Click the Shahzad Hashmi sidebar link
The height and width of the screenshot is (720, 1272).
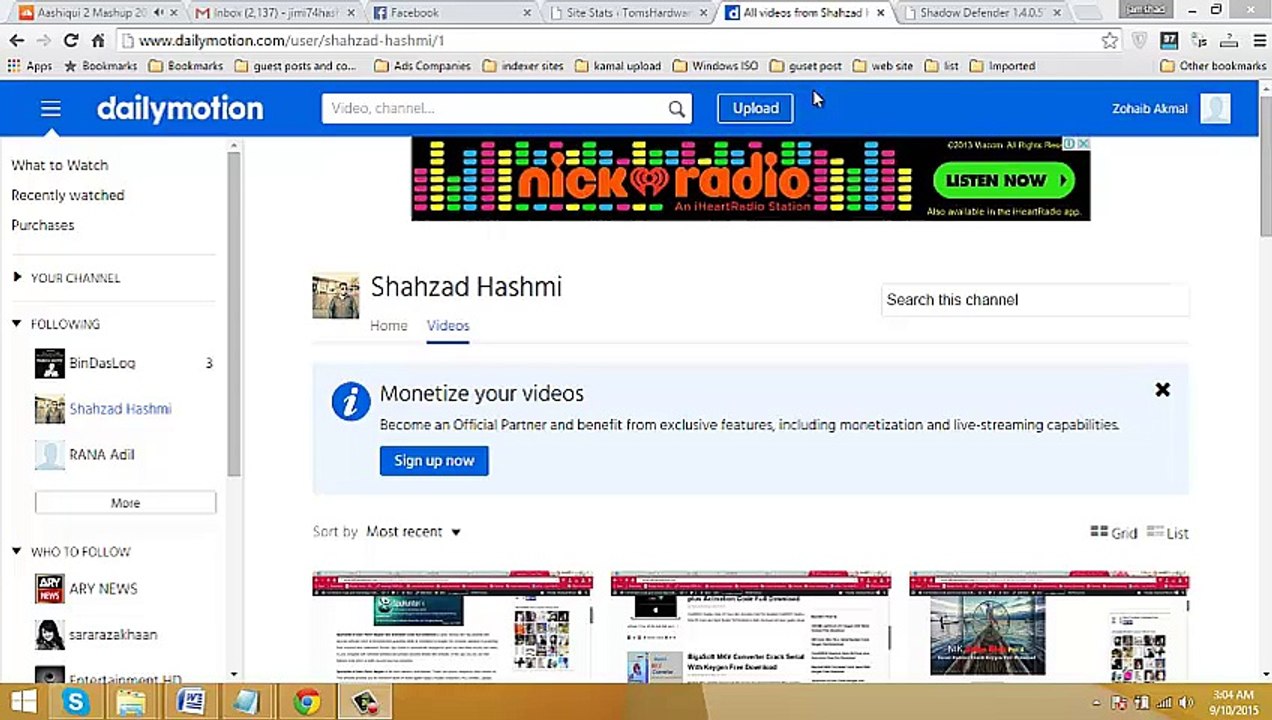[120, 409]
